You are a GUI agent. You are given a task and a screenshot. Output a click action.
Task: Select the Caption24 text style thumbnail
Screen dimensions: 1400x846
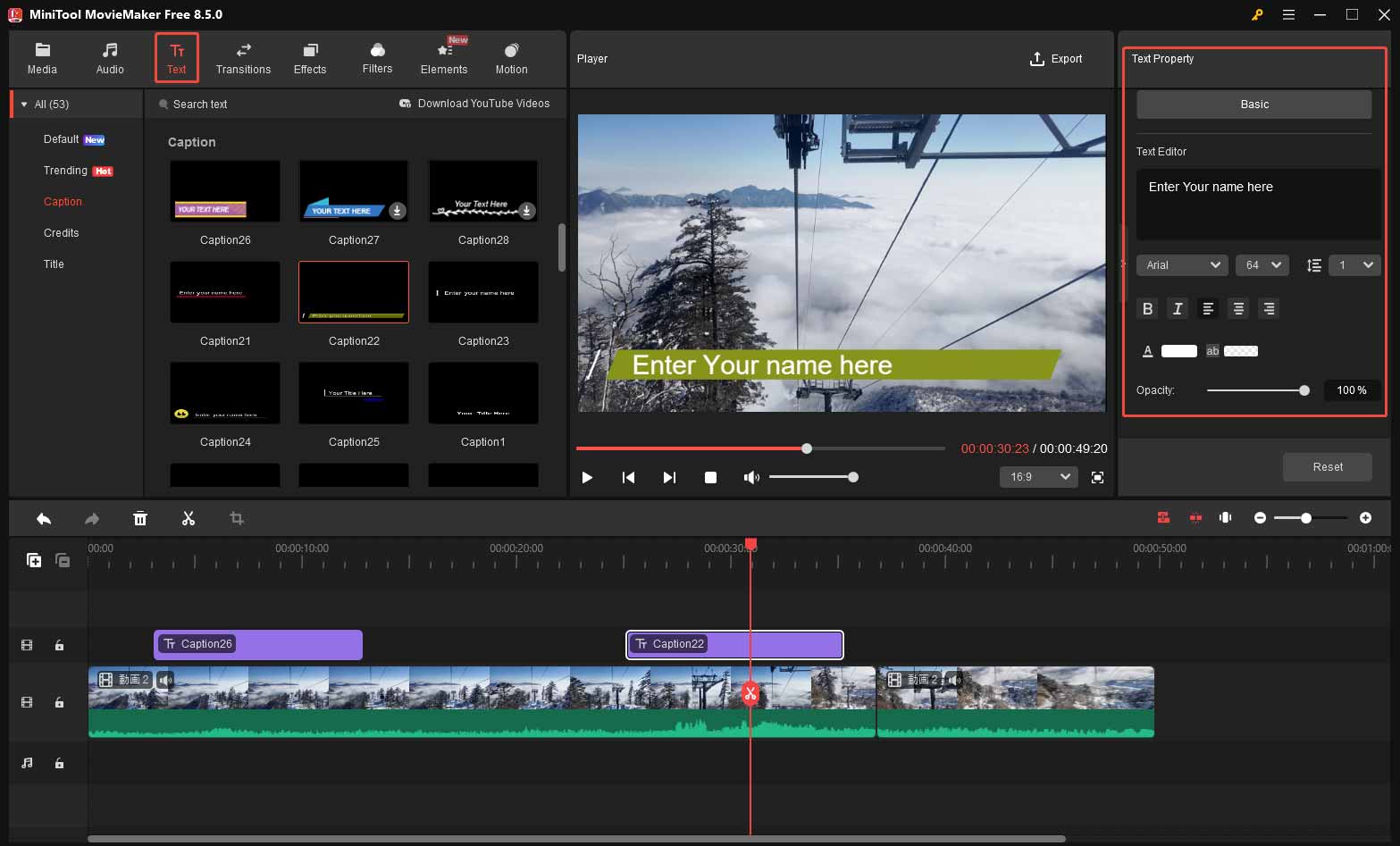[x=224, y=393]
